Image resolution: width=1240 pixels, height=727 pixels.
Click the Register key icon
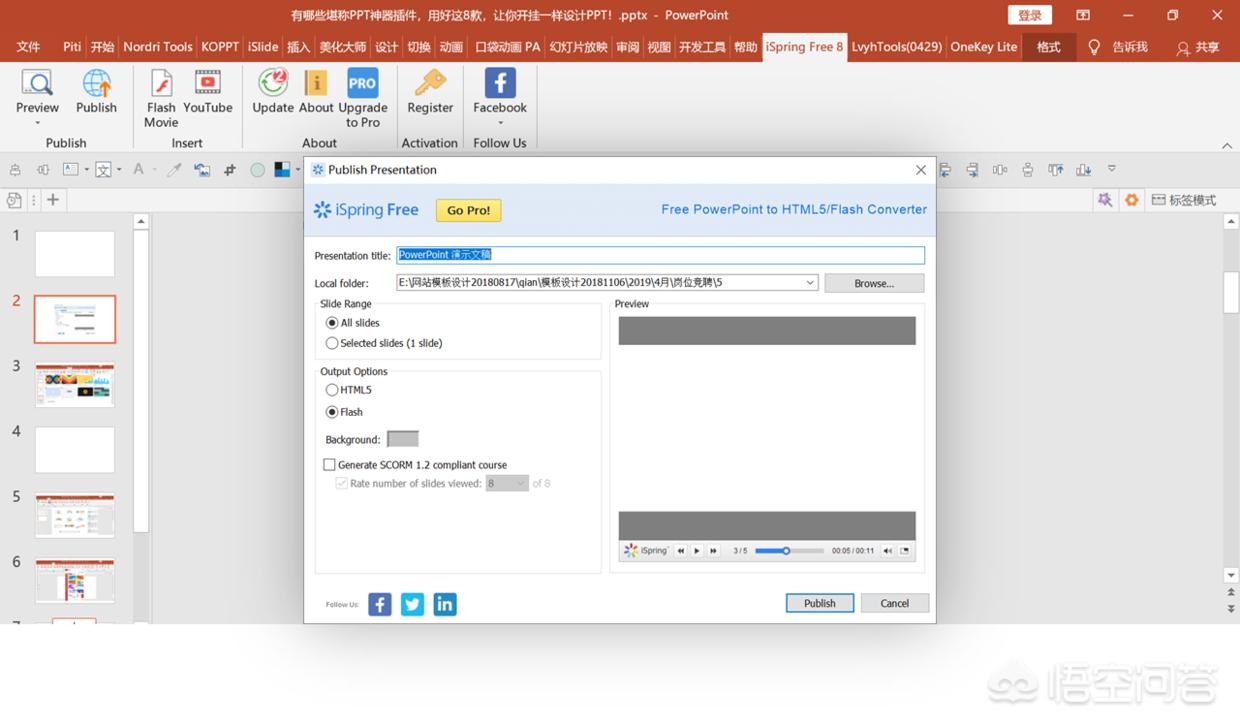tap(430, 84)
